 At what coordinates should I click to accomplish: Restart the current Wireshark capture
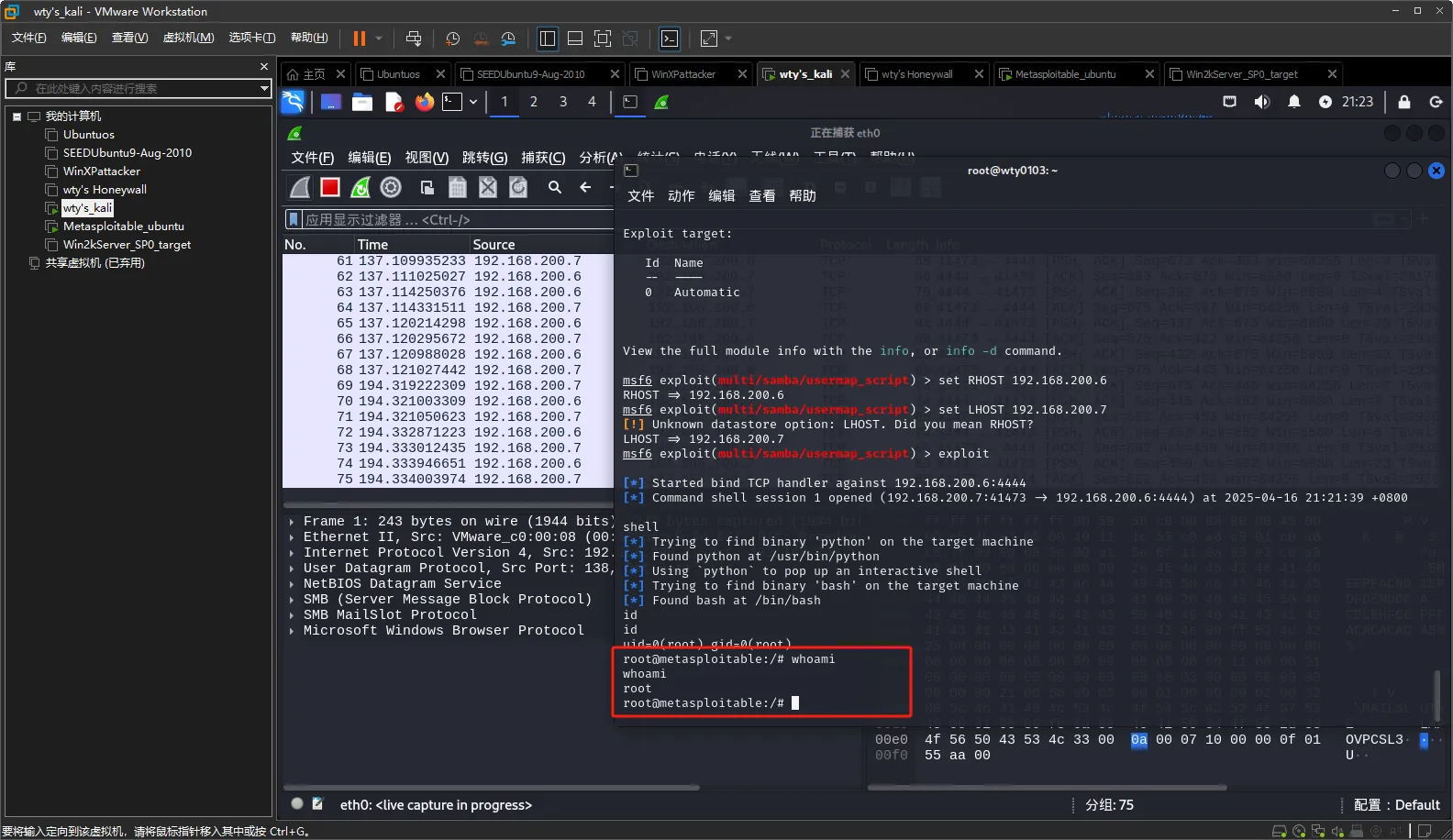click(x=360, y=187)
